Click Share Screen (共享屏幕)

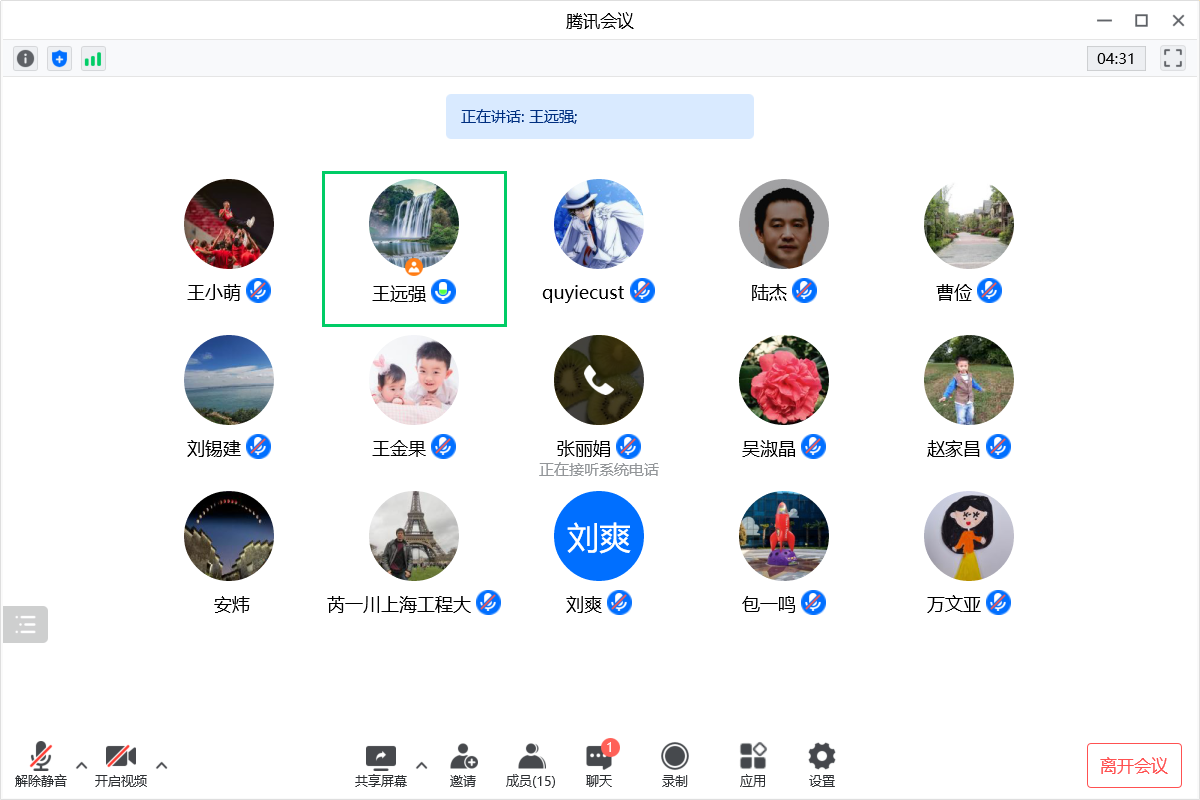tap(381, 765)
